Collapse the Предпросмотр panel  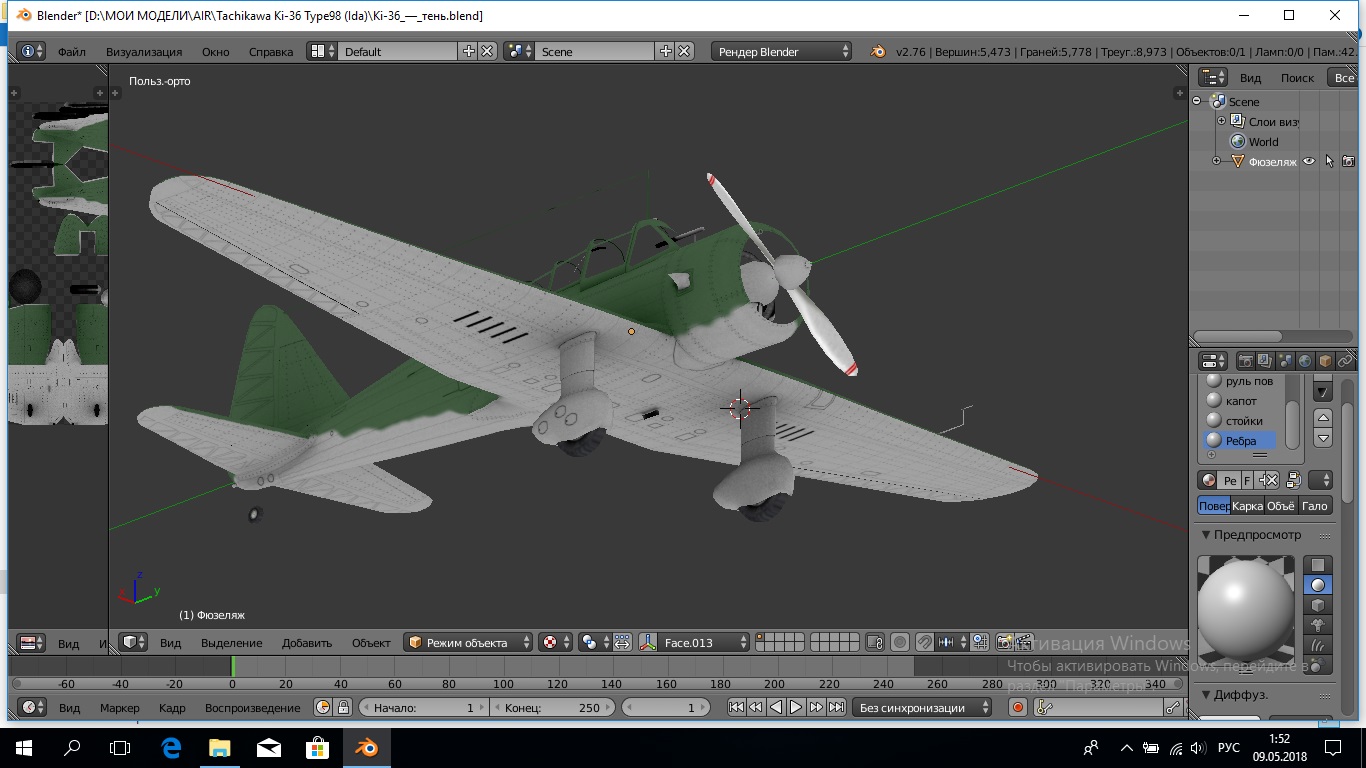pyautogui.click(x=1207, y=535)
